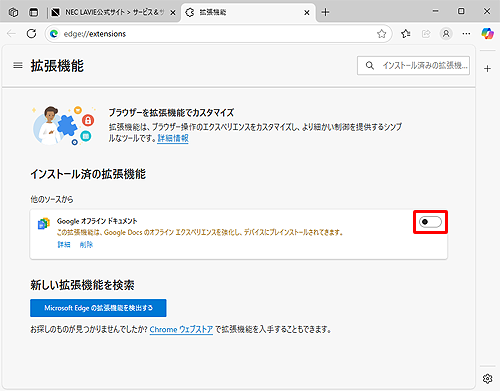Open 詳細 for Google オフライン ドキュメント
Viewport: 500px width, 391px height.
[64, 245]
